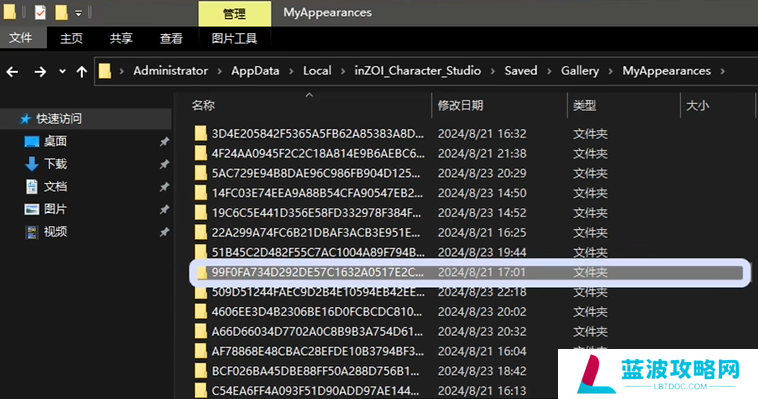Select folder 4F24AA0945F2C2C18A814E9B6AEBC6
Viewport: 758px width, 399px height.
[318, 153]
